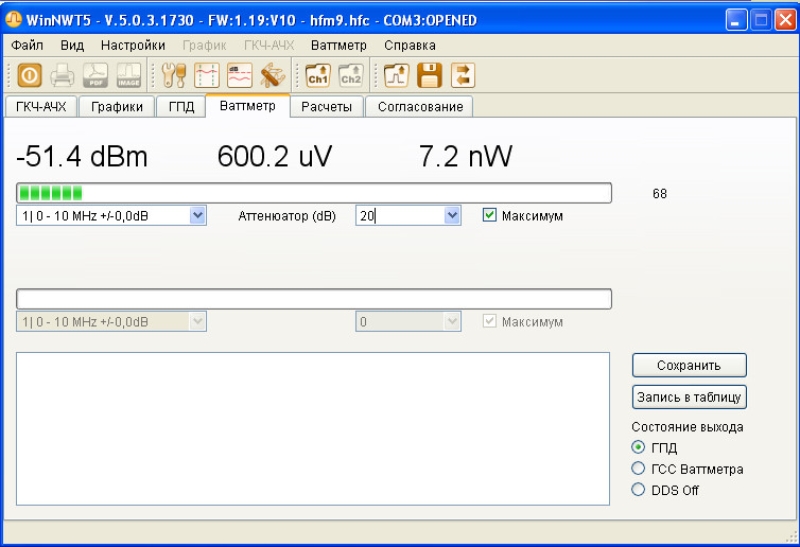800x547 pixels.
Task: Click the Аттенюатор (dB) label
Action: pos(287,216)
